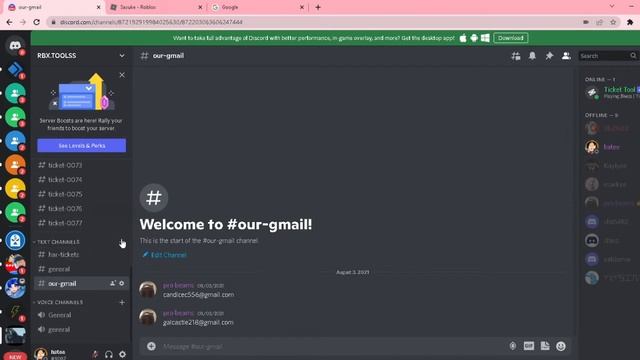The image size is (640, 360).
Task: Open the blue person server icon
Action: pos(15,141)
